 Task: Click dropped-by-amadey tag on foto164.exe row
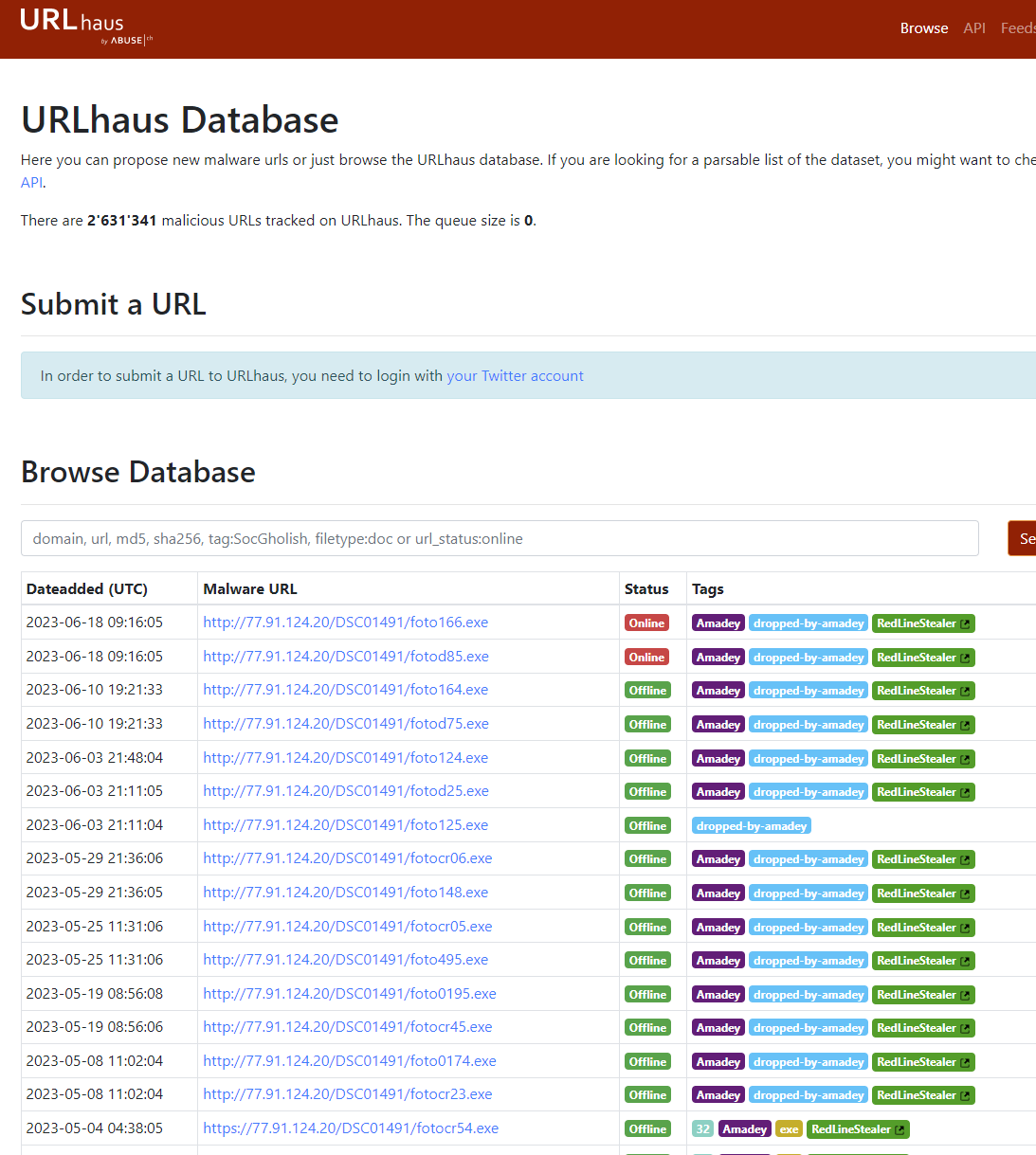pos(809,691)
